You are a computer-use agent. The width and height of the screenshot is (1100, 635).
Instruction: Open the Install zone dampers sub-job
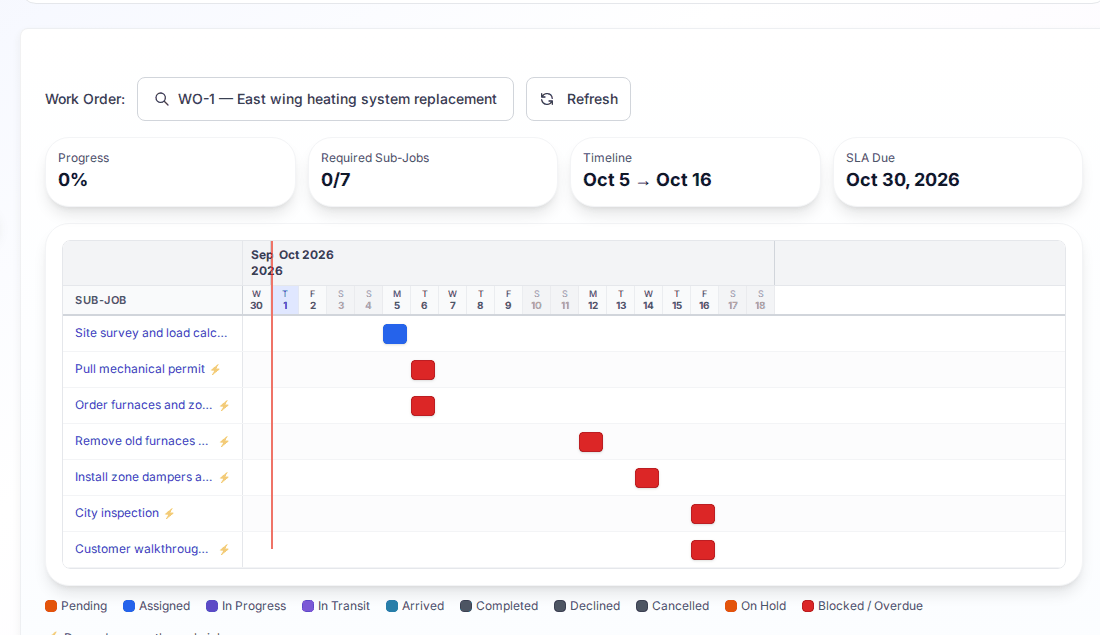coord(143,476)
